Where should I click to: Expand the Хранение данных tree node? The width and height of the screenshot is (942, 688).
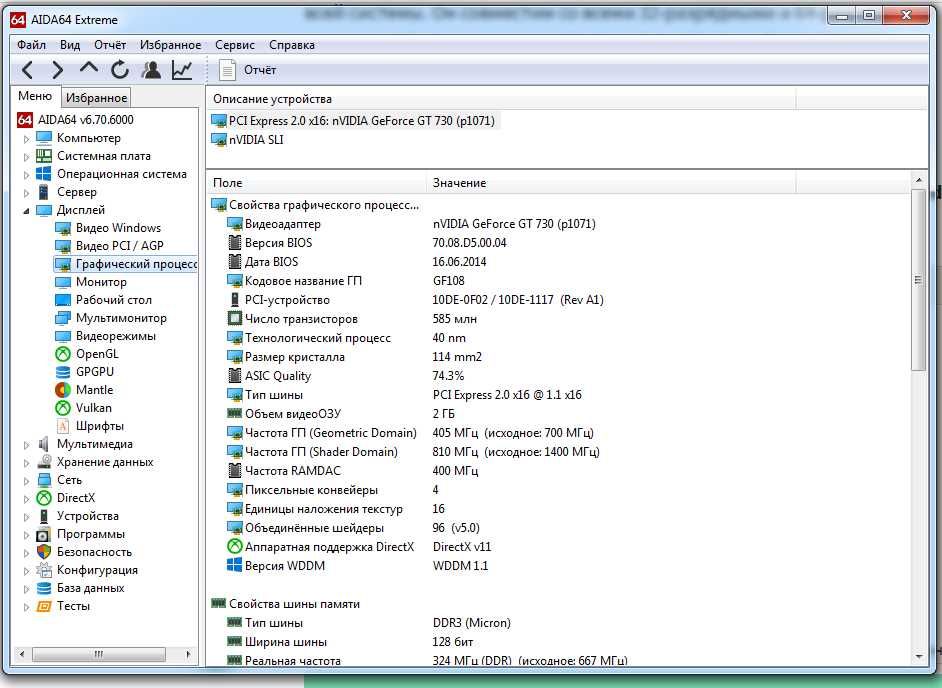26,463
